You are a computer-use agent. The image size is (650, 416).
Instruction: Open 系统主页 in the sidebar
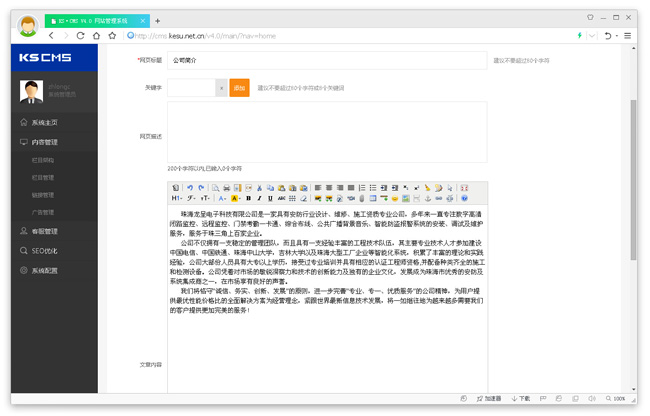[44, 122]
